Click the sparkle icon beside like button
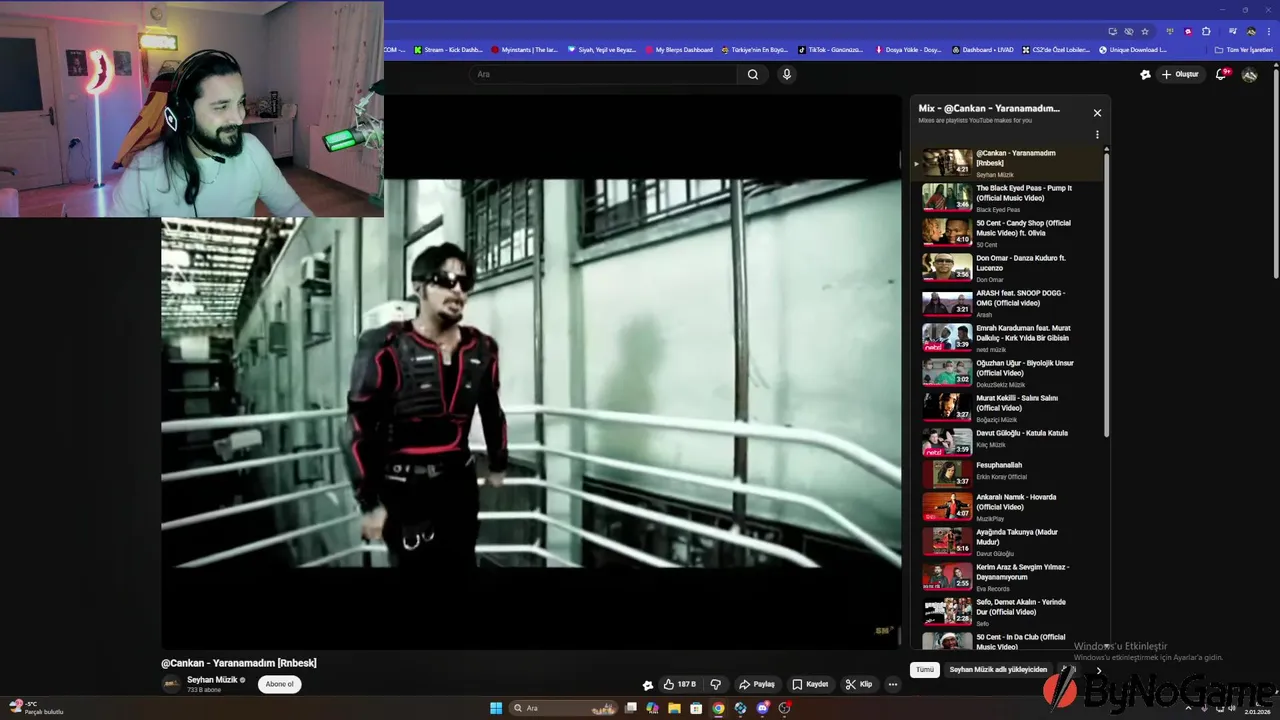 (x=648, y=685)
